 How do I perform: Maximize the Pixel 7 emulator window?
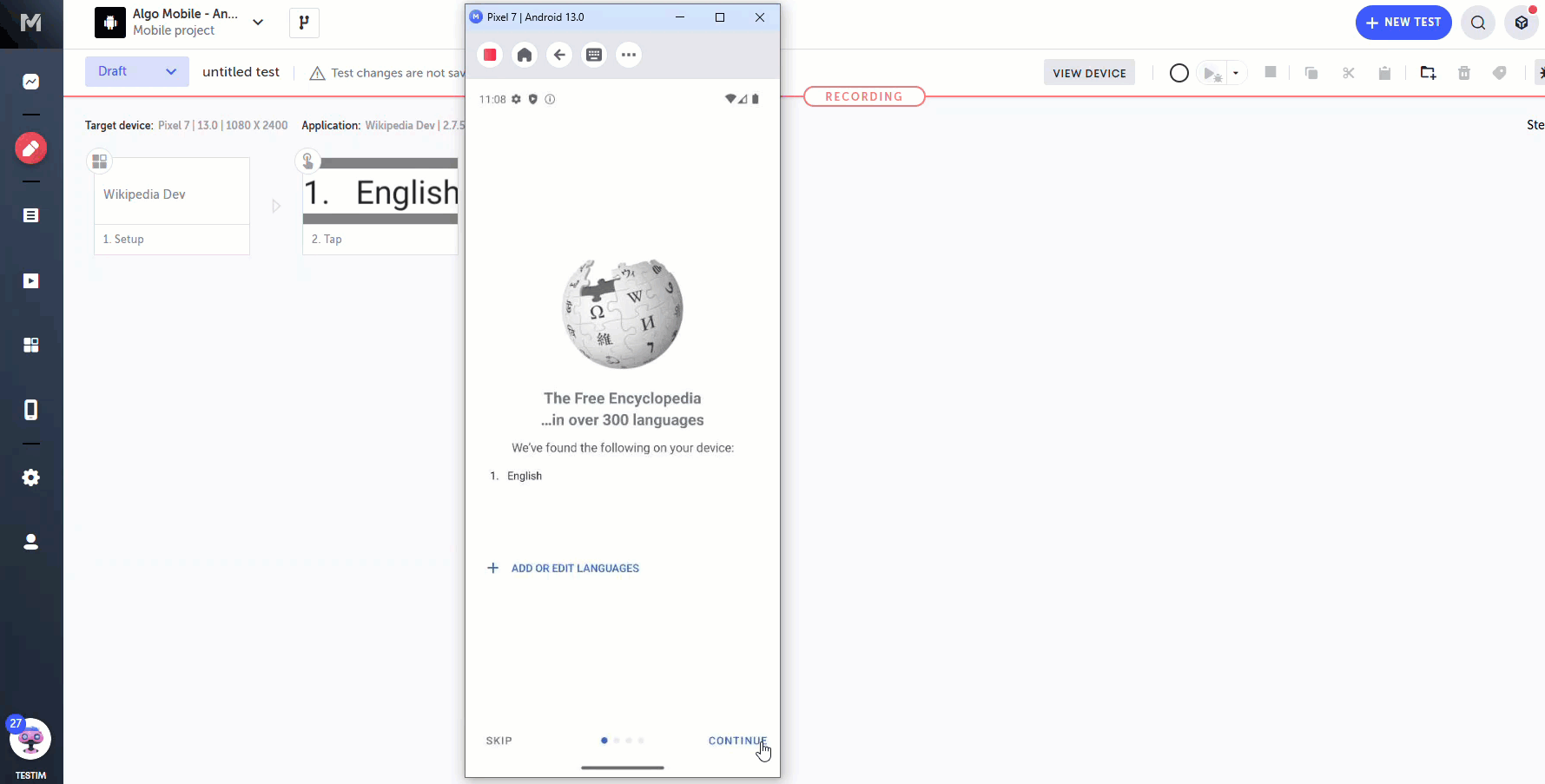click(720, 17)
